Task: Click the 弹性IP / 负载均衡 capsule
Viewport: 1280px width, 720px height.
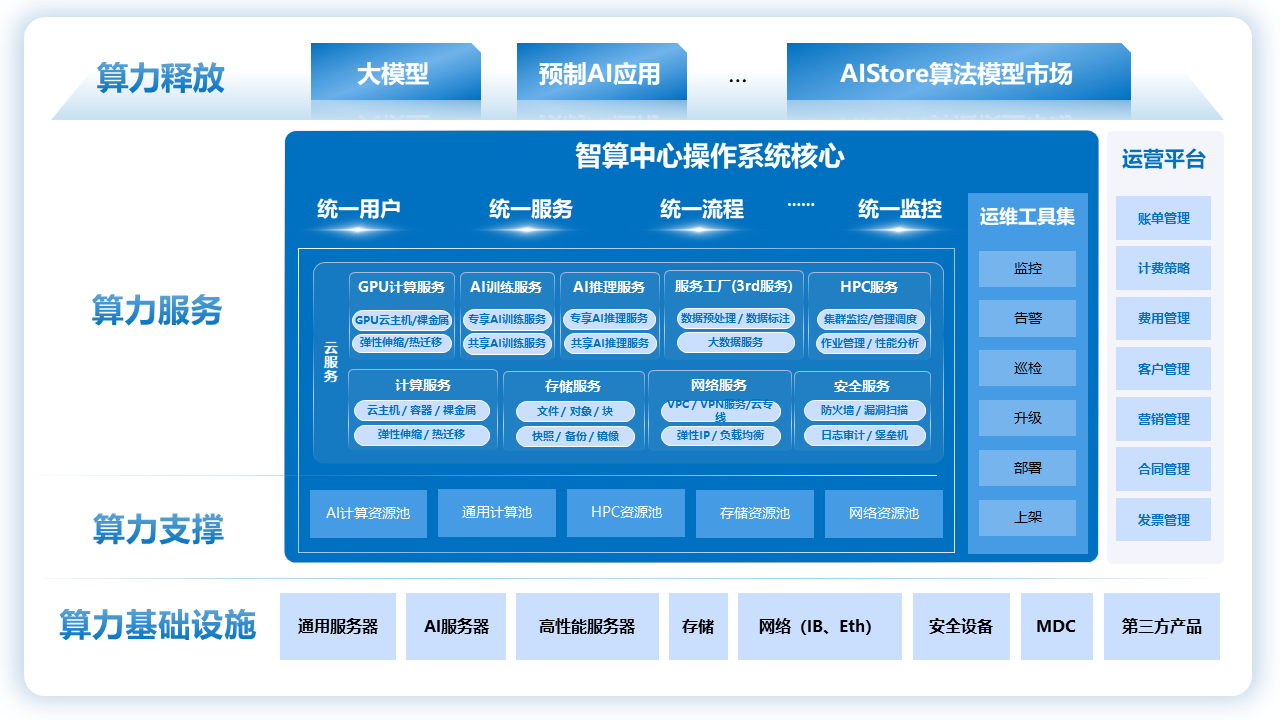Action: [722, 436]
